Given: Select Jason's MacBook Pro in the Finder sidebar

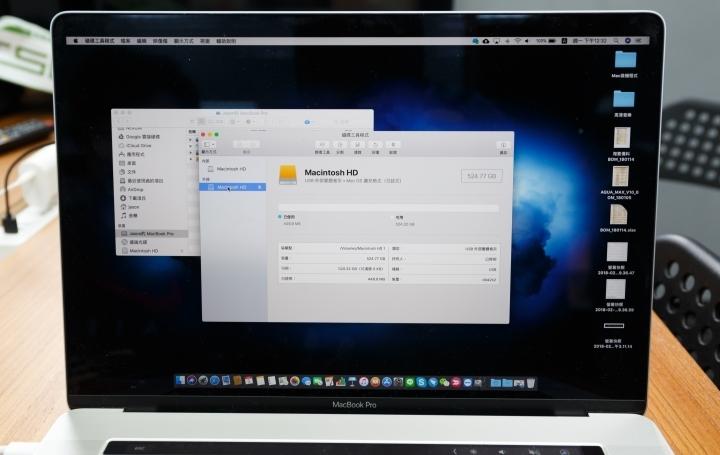Looking at the screenshot, I should coord(152,234).
